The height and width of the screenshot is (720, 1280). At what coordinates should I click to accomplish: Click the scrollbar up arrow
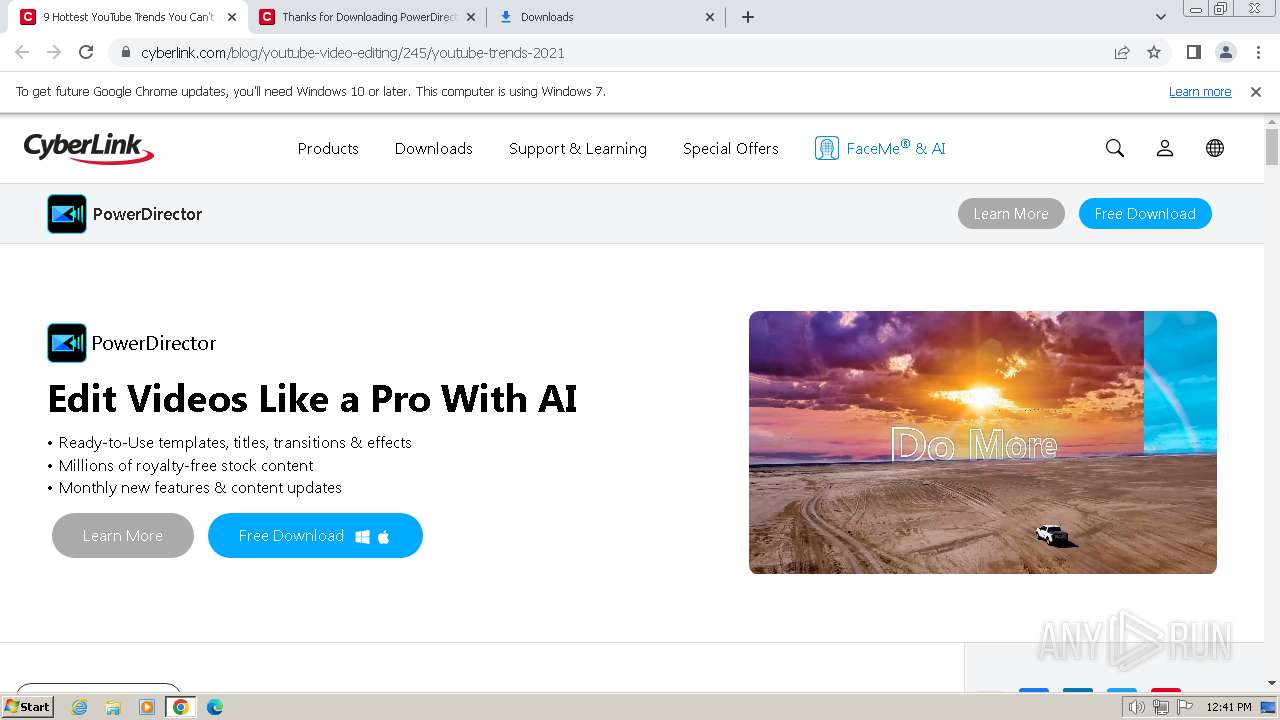point(1272,121)
